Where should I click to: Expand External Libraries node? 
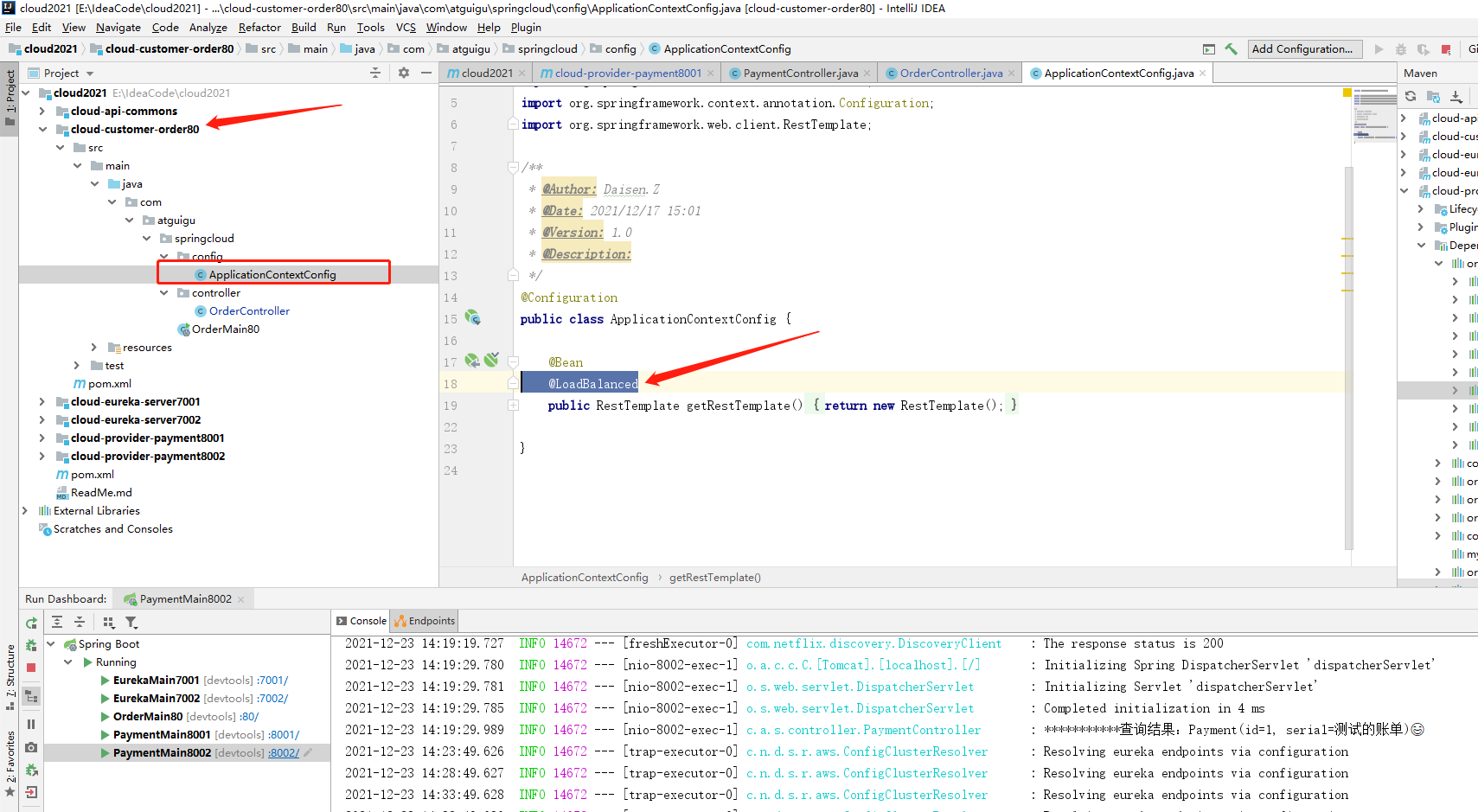coord(24,511)
